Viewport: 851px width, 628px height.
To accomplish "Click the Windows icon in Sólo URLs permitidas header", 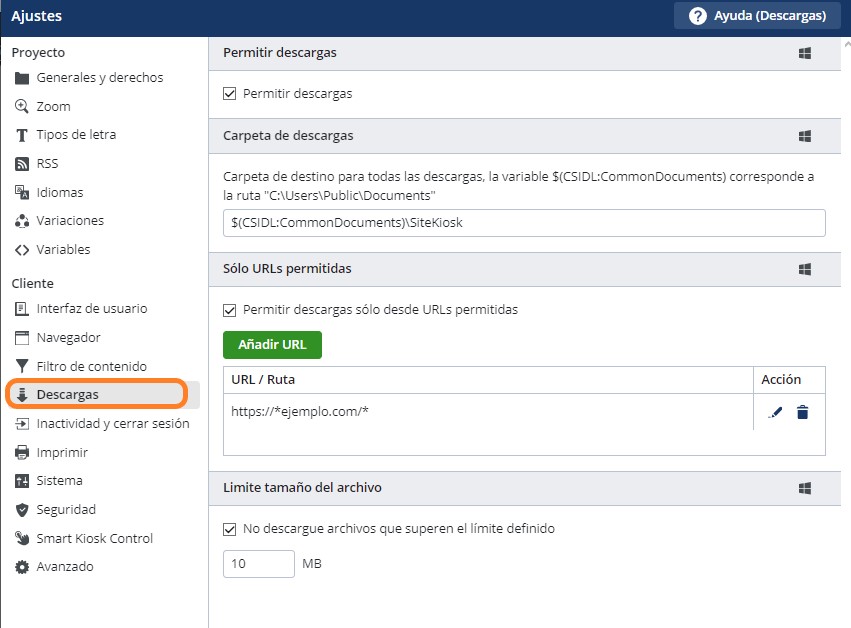I will click(804, 269).
